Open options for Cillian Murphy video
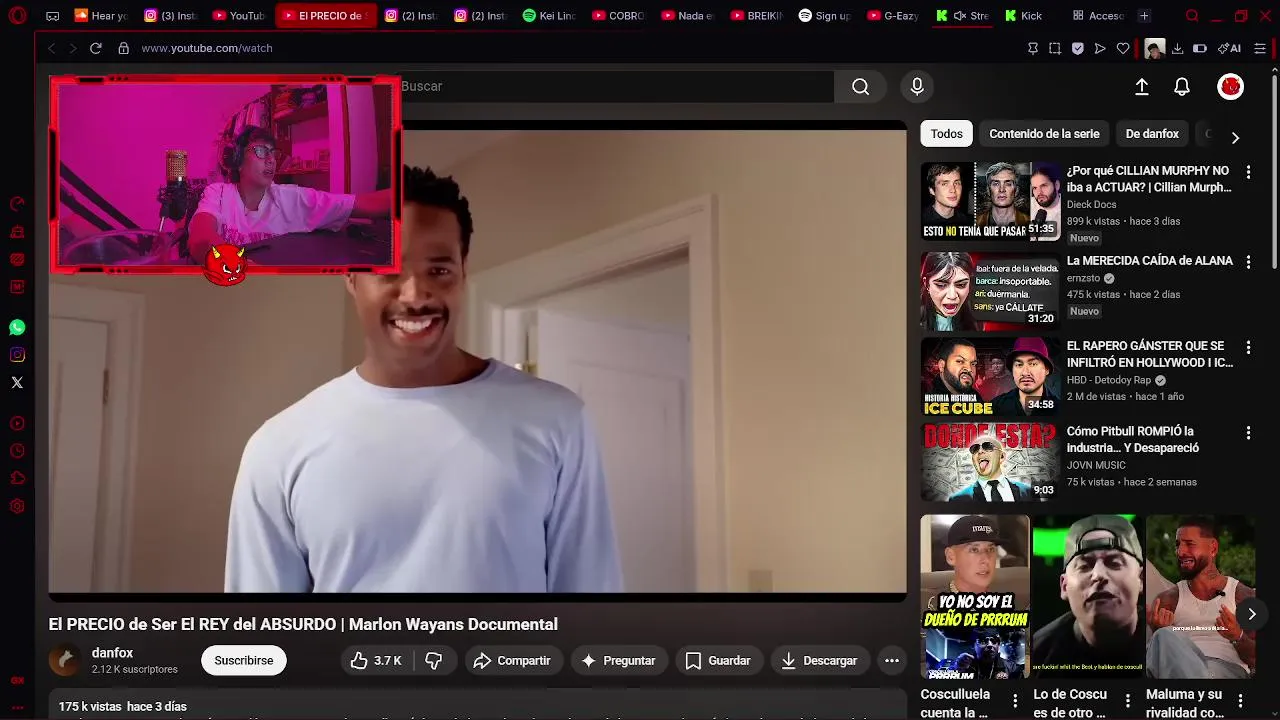The height and width of the screenshot is (720, 1280). 1248,173
